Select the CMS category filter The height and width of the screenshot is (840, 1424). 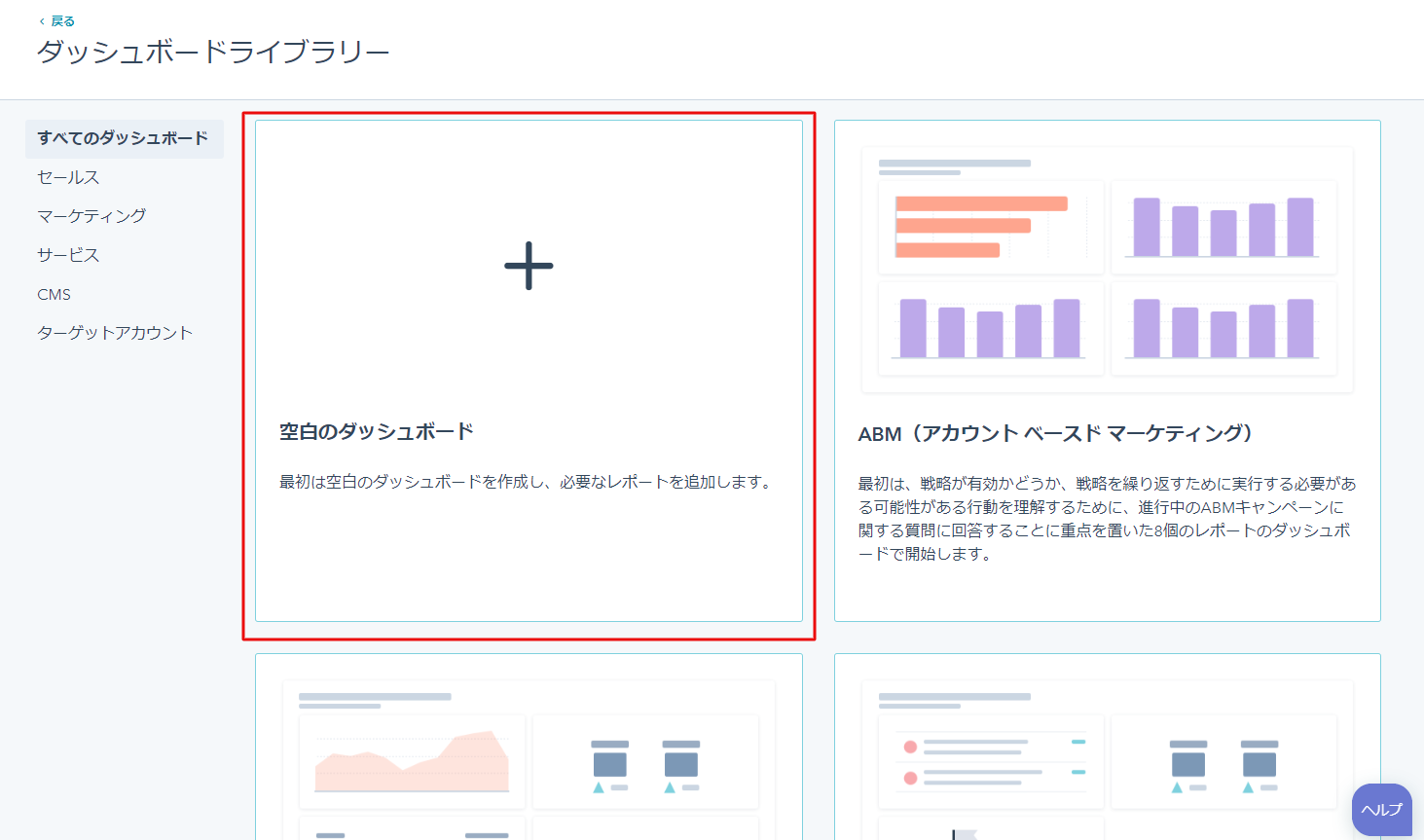pyautogui.click(x=55, y=294)
